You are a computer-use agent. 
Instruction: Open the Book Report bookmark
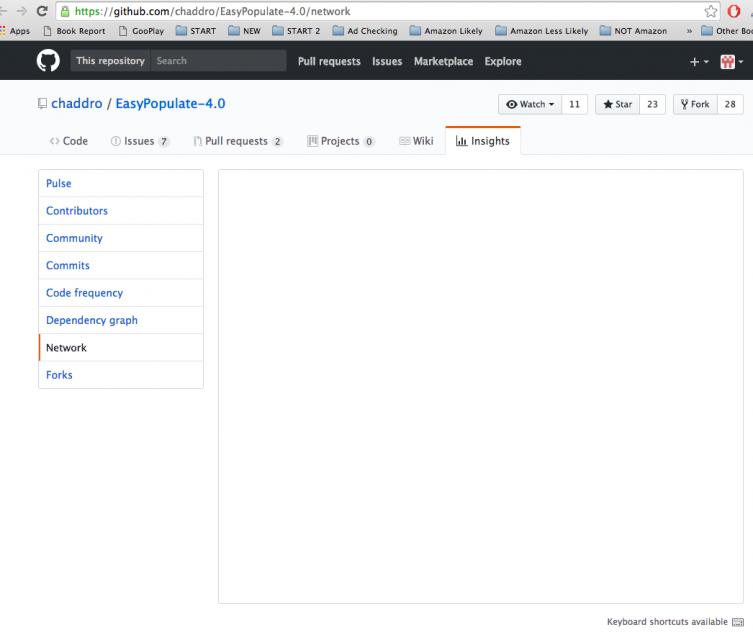click(74, 31)
